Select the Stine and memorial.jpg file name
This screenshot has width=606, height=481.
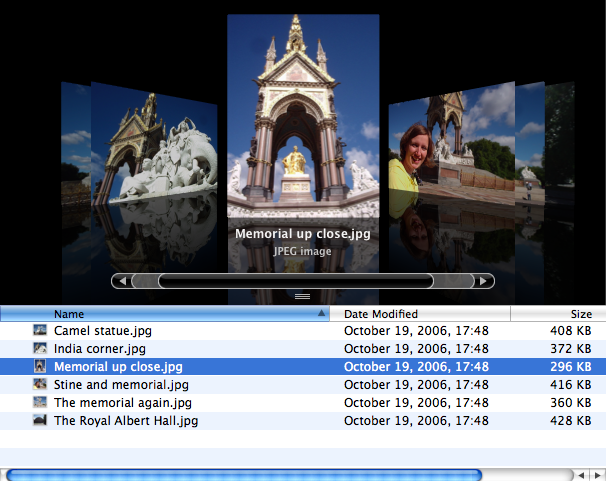[121, 384]
